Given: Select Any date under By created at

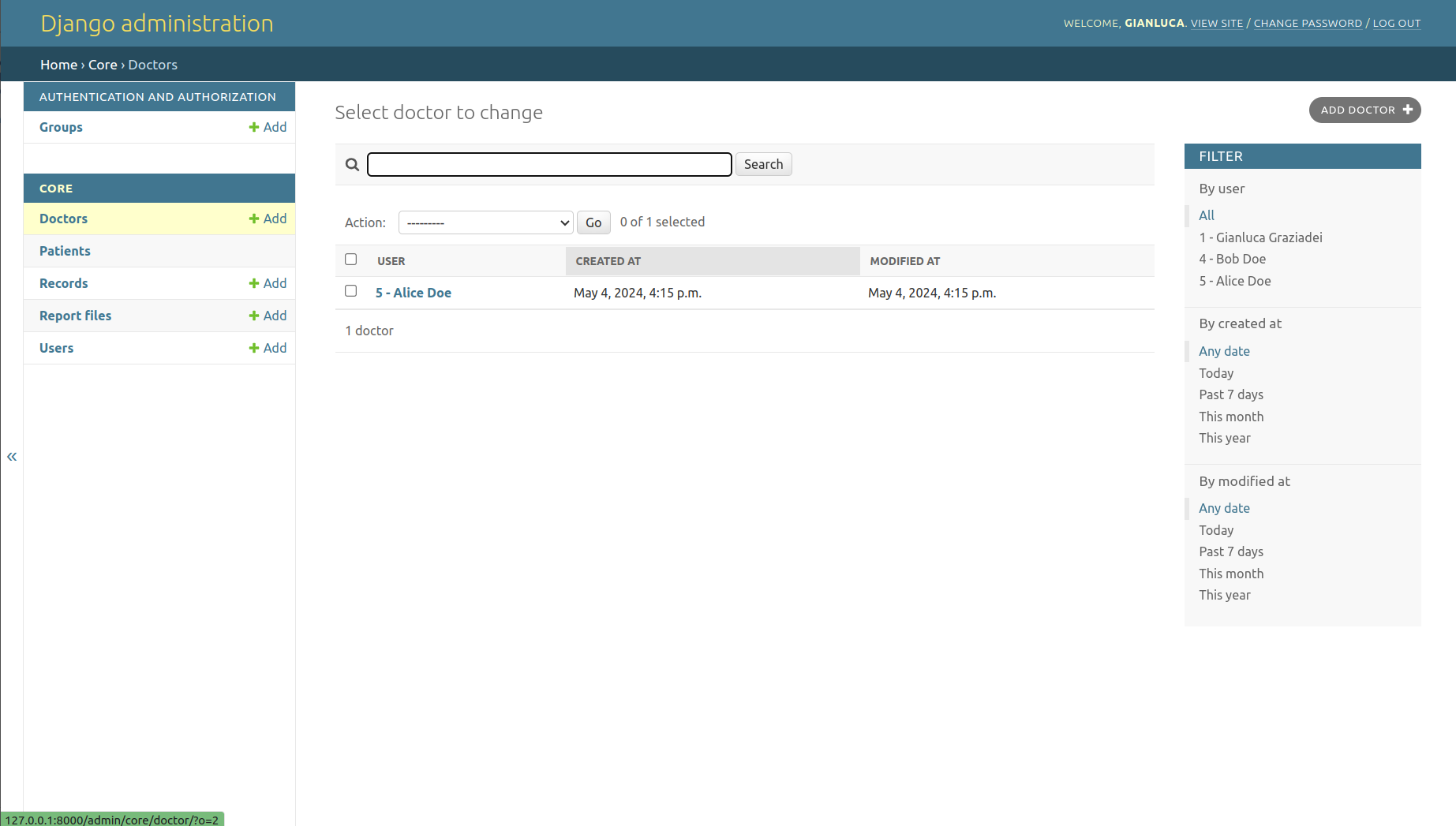Looking at the screenshot, I should (x=1224, y=351).
